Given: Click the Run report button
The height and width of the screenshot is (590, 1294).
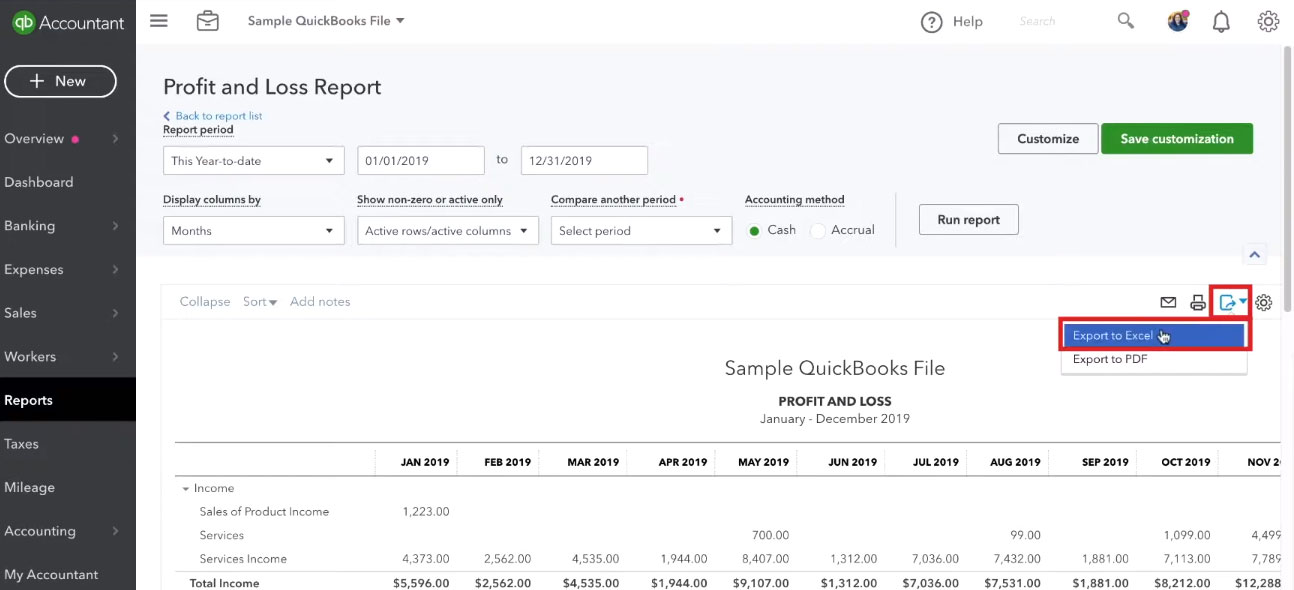Looking at the screenshot, I should [x=968, y=220].
